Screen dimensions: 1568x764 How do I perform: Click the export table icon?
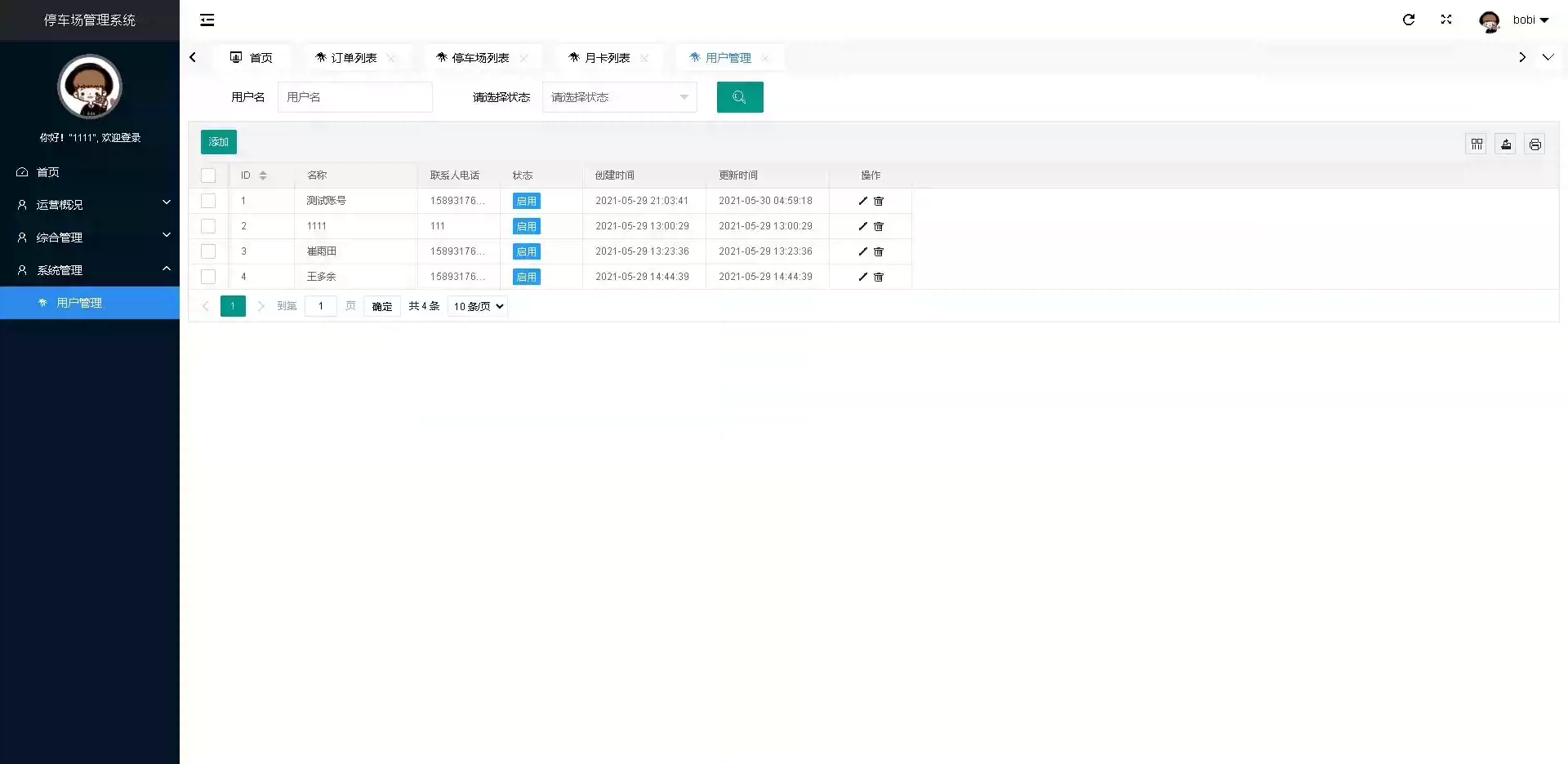coord(1506,144)
